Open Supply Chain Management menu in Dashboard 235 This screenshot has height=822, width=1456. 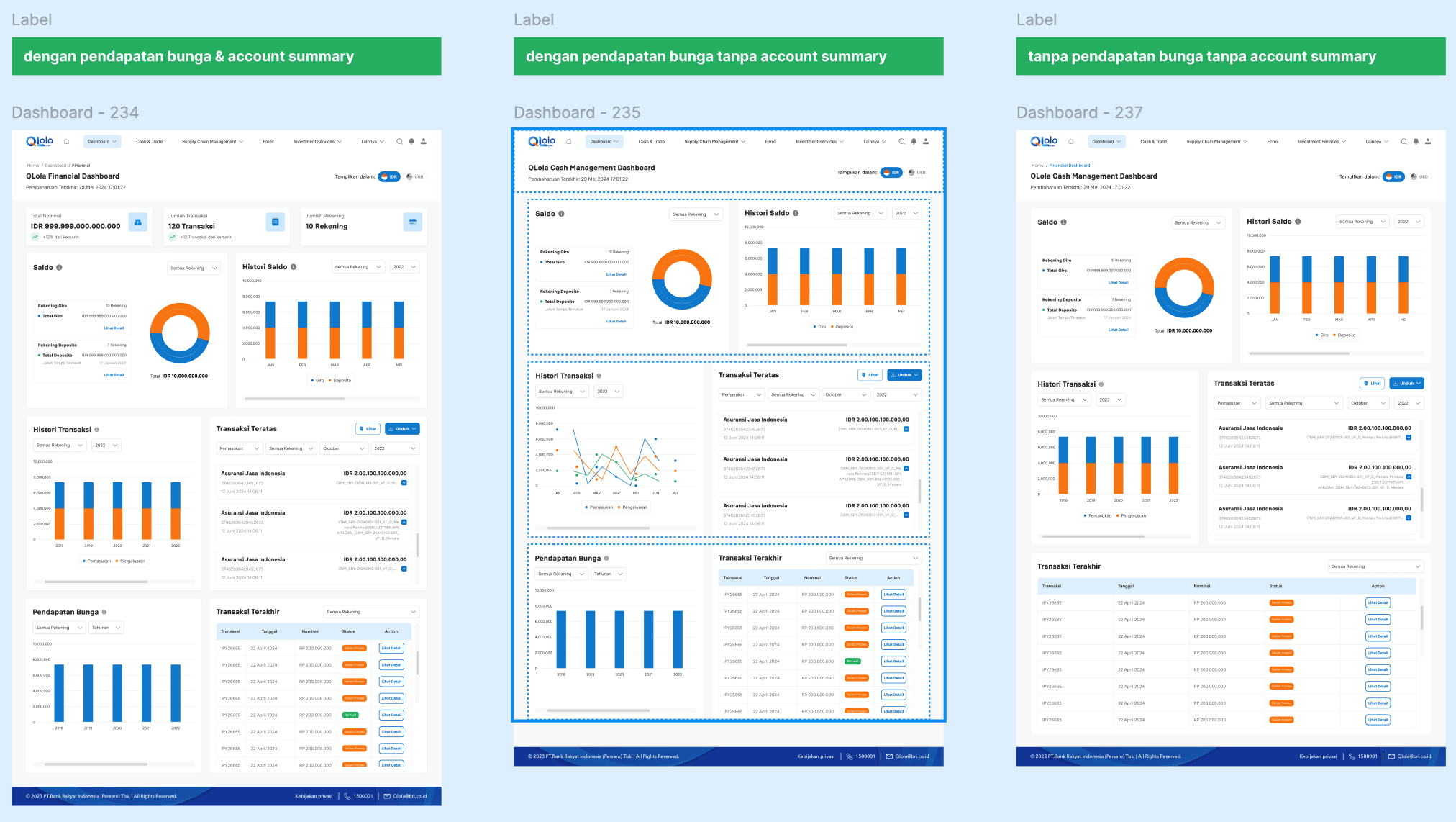tap(714, 142)
